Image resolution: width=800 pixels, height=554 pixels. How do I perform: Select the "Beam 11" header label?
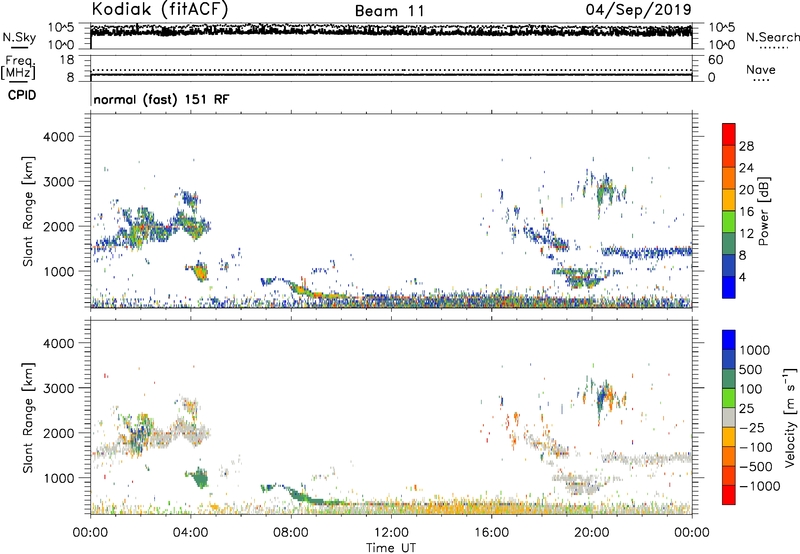point(390,11)
